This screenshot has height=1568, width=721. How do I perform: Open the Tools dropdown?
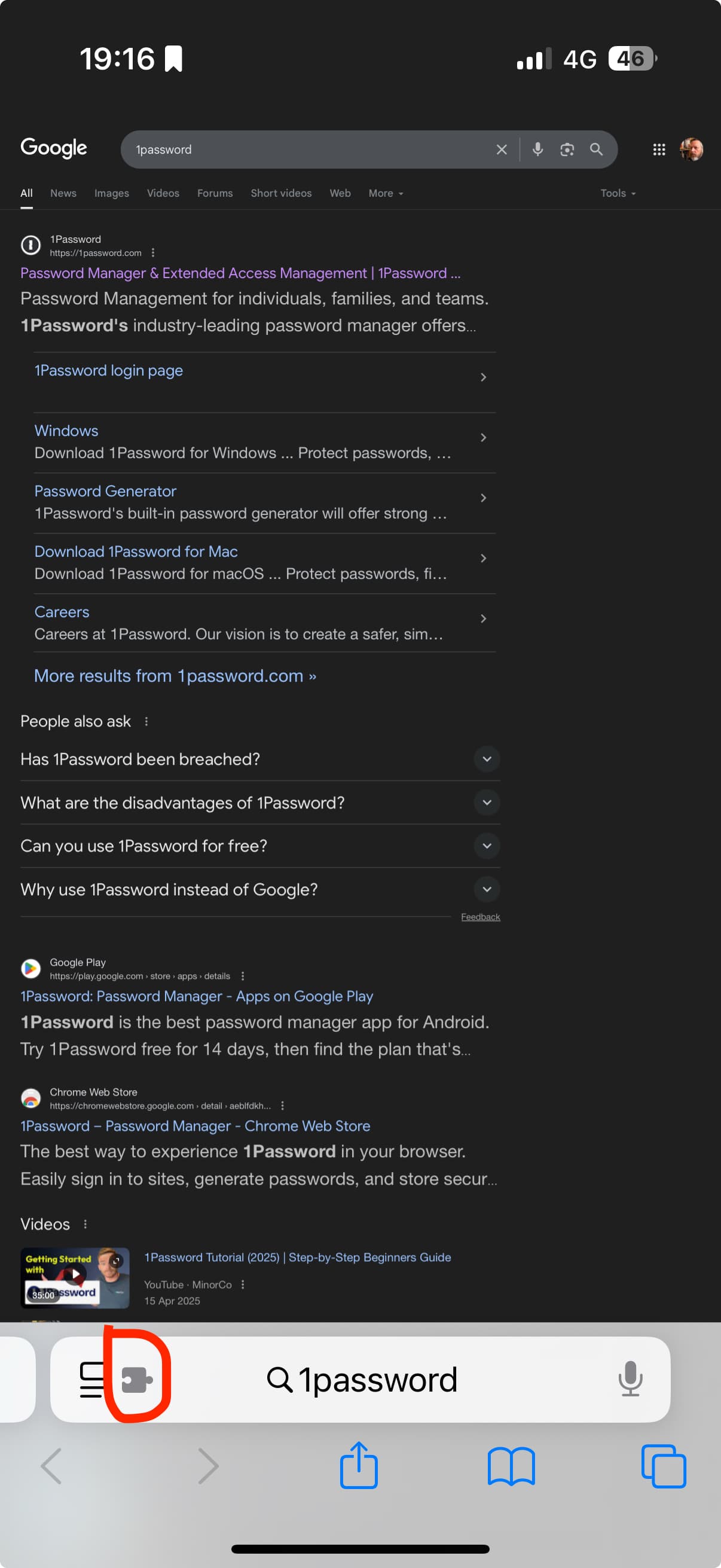tap(618, 193)
